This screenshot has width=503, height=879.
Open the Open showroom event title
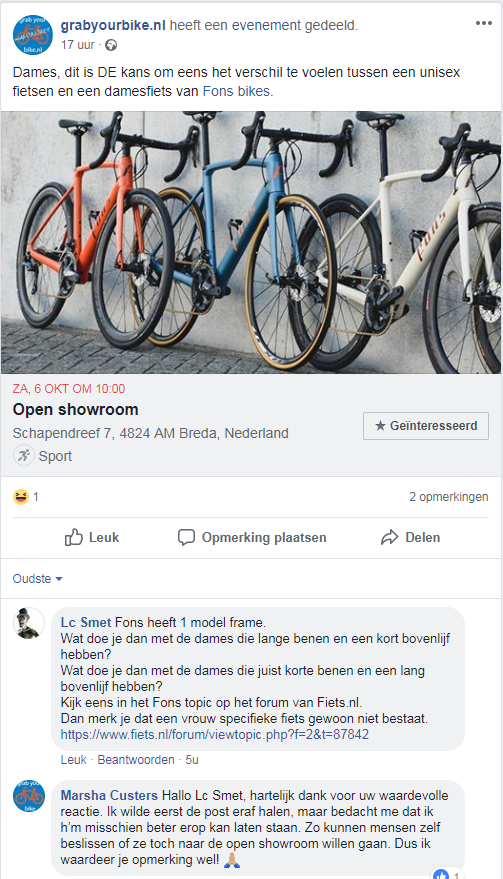[x=76, y=409]
